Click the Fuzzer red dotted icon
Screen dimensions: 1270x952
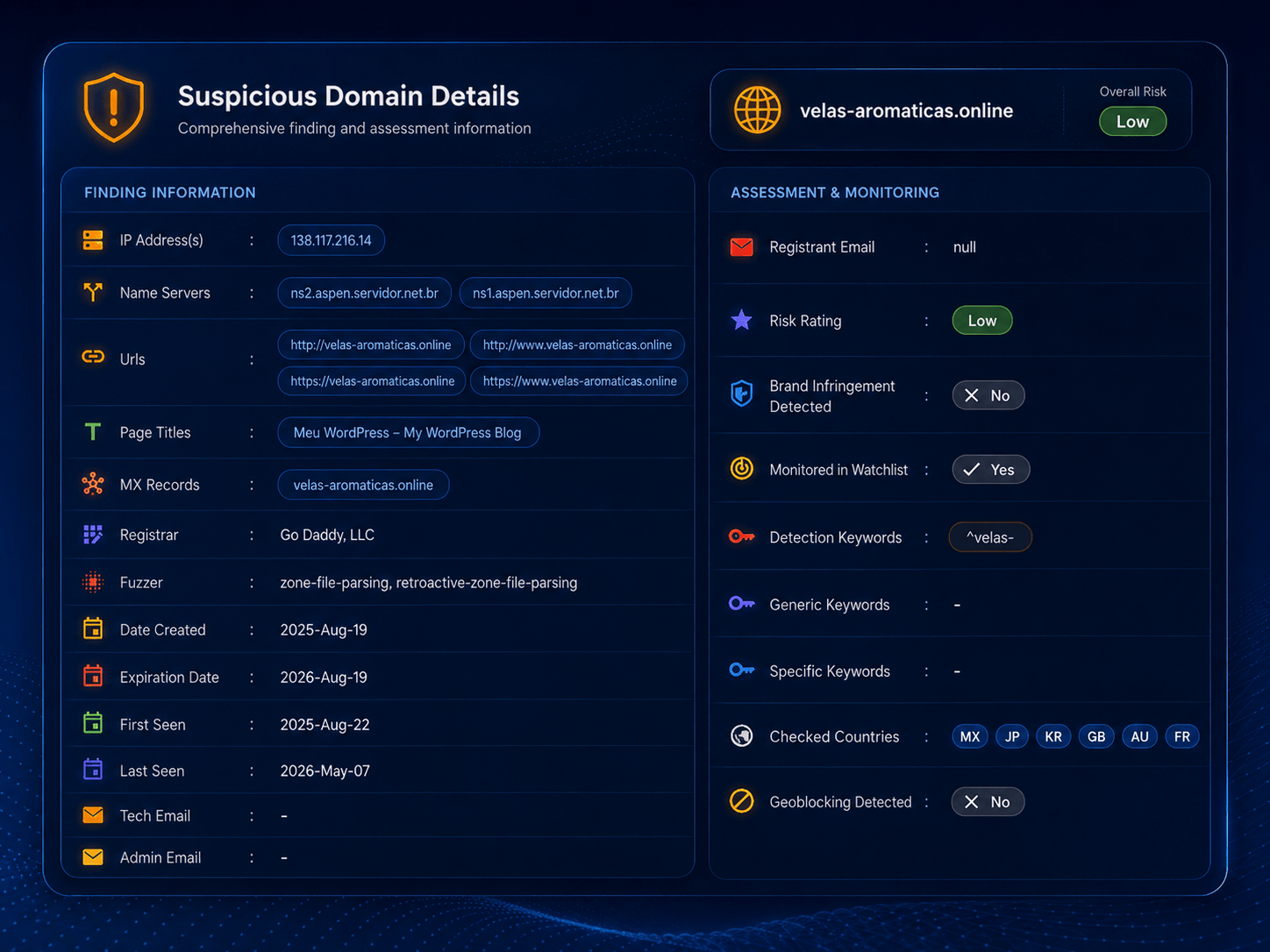(x=93, y=582)
